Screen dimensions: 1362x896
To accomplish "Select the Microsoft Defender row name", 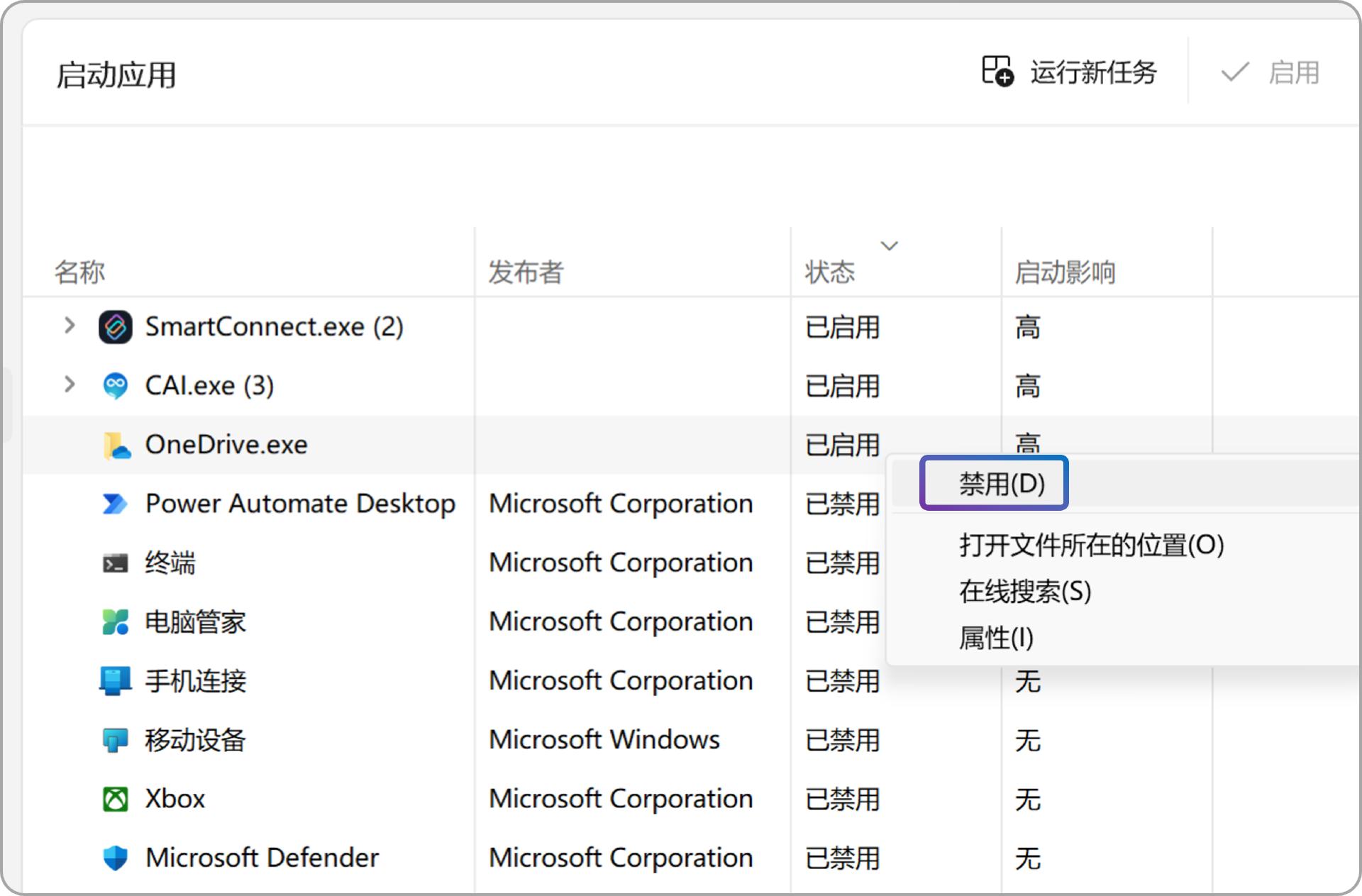I will tap(262, 858).
